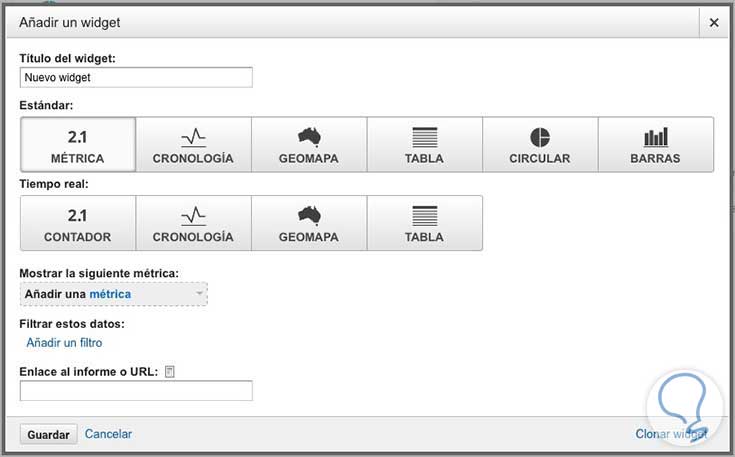Choose the real-time Geomapa widget
The image size is (735, 457).
(x=309, y=223)
